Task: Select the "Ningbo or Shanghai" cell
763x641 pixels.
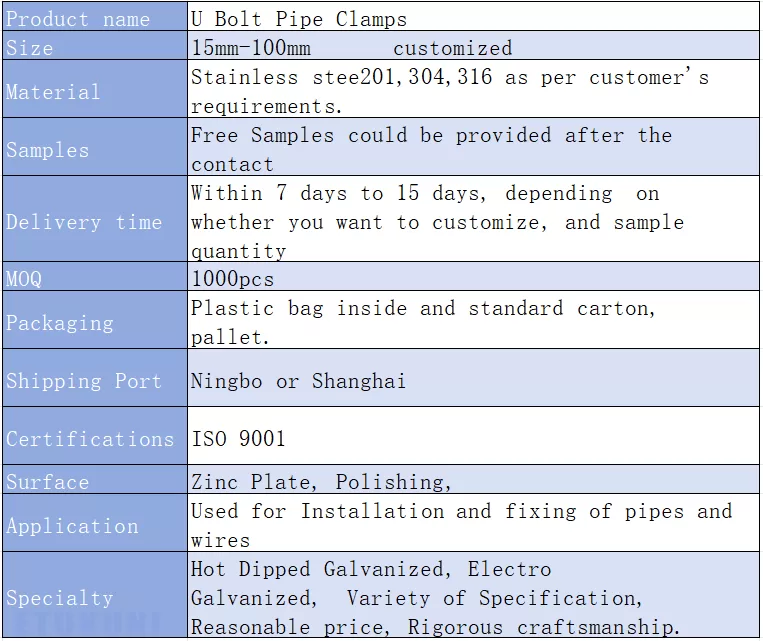Action: coord(472,380)
